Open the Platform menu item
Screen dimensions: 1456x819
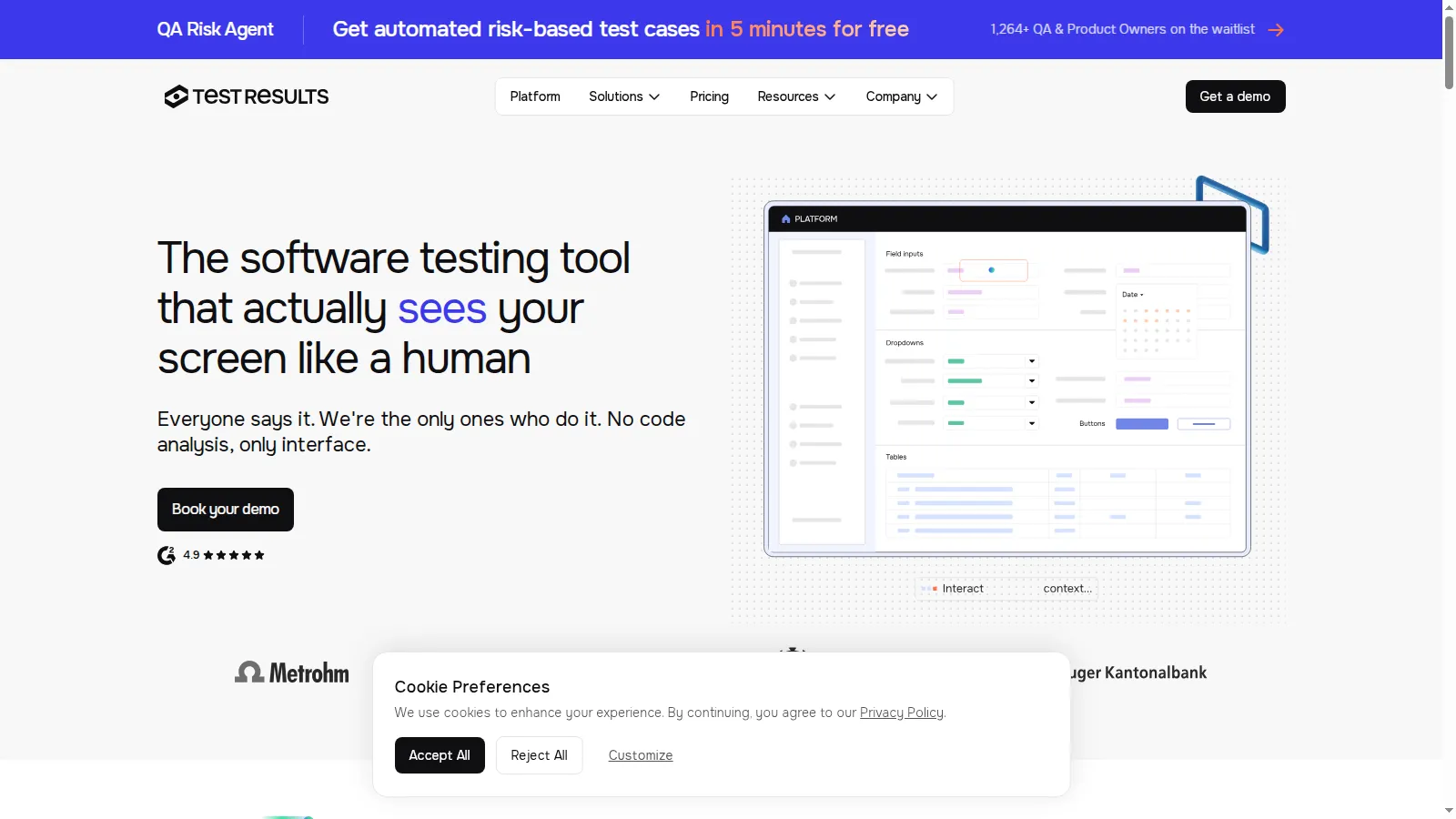[535, 96]
